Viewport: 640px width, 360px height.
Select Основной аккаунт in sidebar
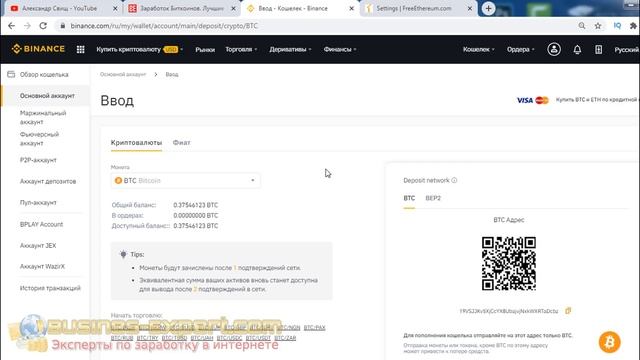(x=47, y=96)
